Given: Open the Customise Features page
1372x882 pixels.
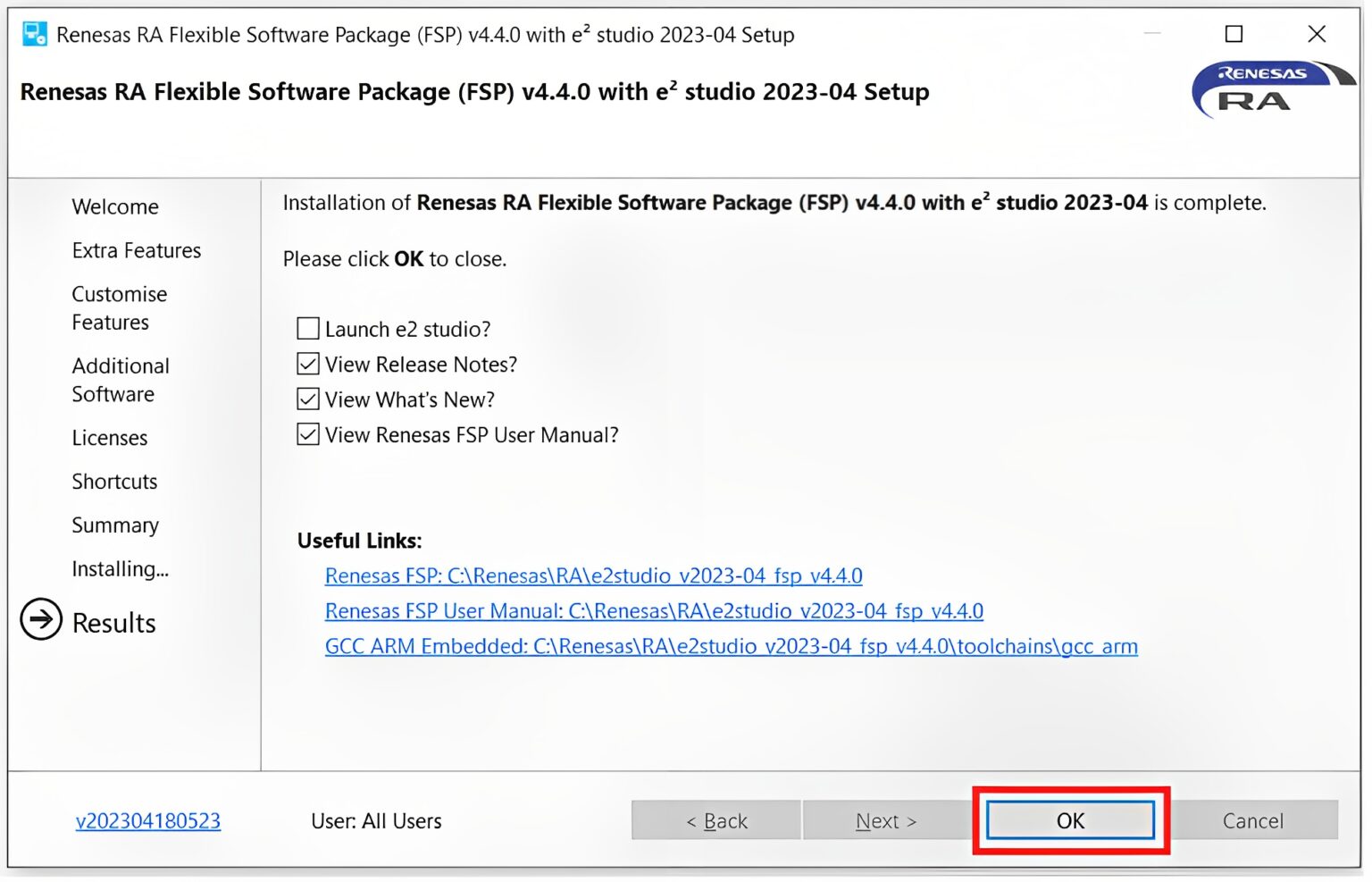Looking at the screenshot, I should coord(119,307).
